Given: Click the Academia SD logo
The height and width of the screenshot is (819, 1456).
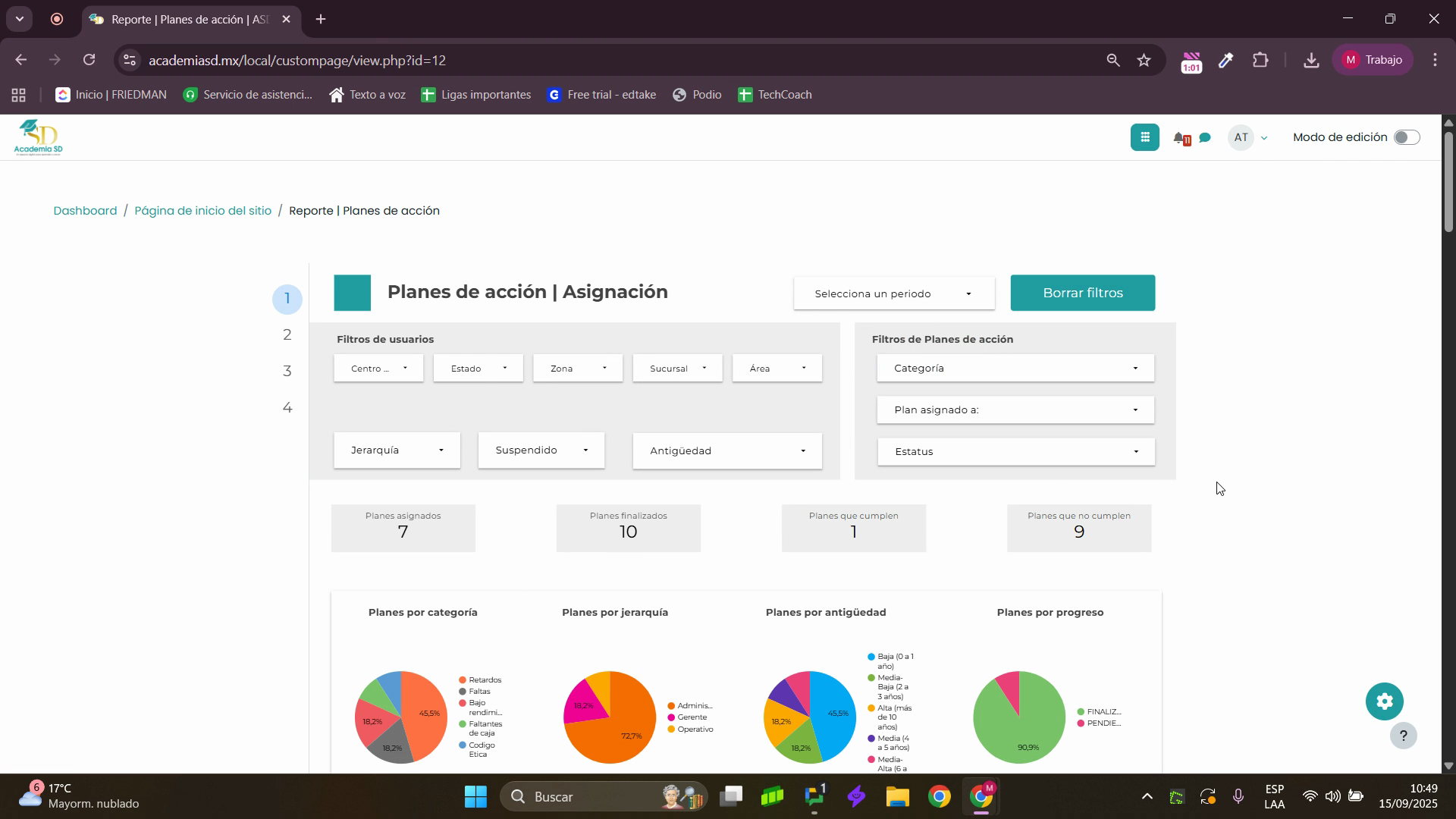Looking at the screenshot, I should (x=38, y=137).
